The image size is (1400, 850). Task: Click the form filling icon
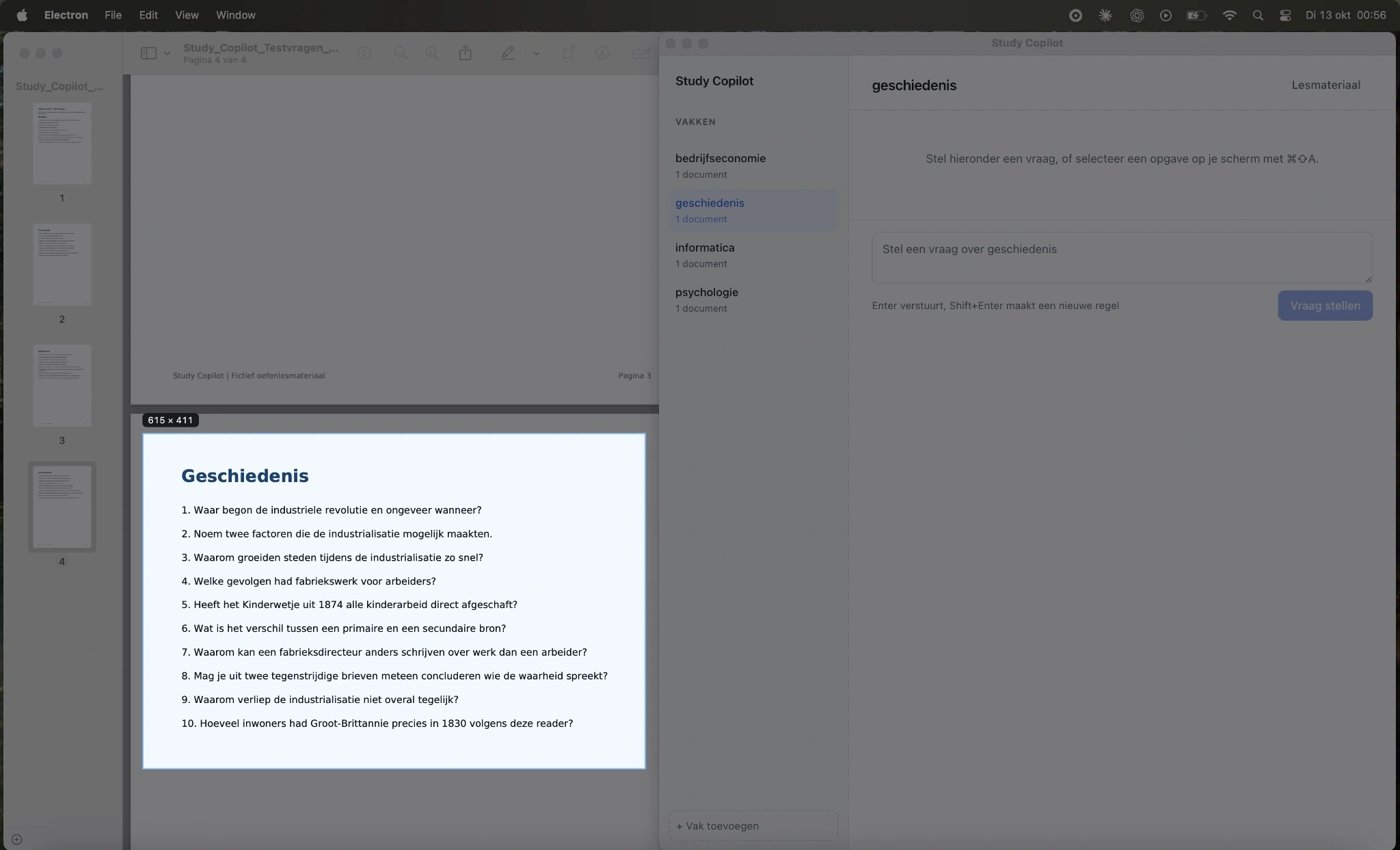coord(641,53)
